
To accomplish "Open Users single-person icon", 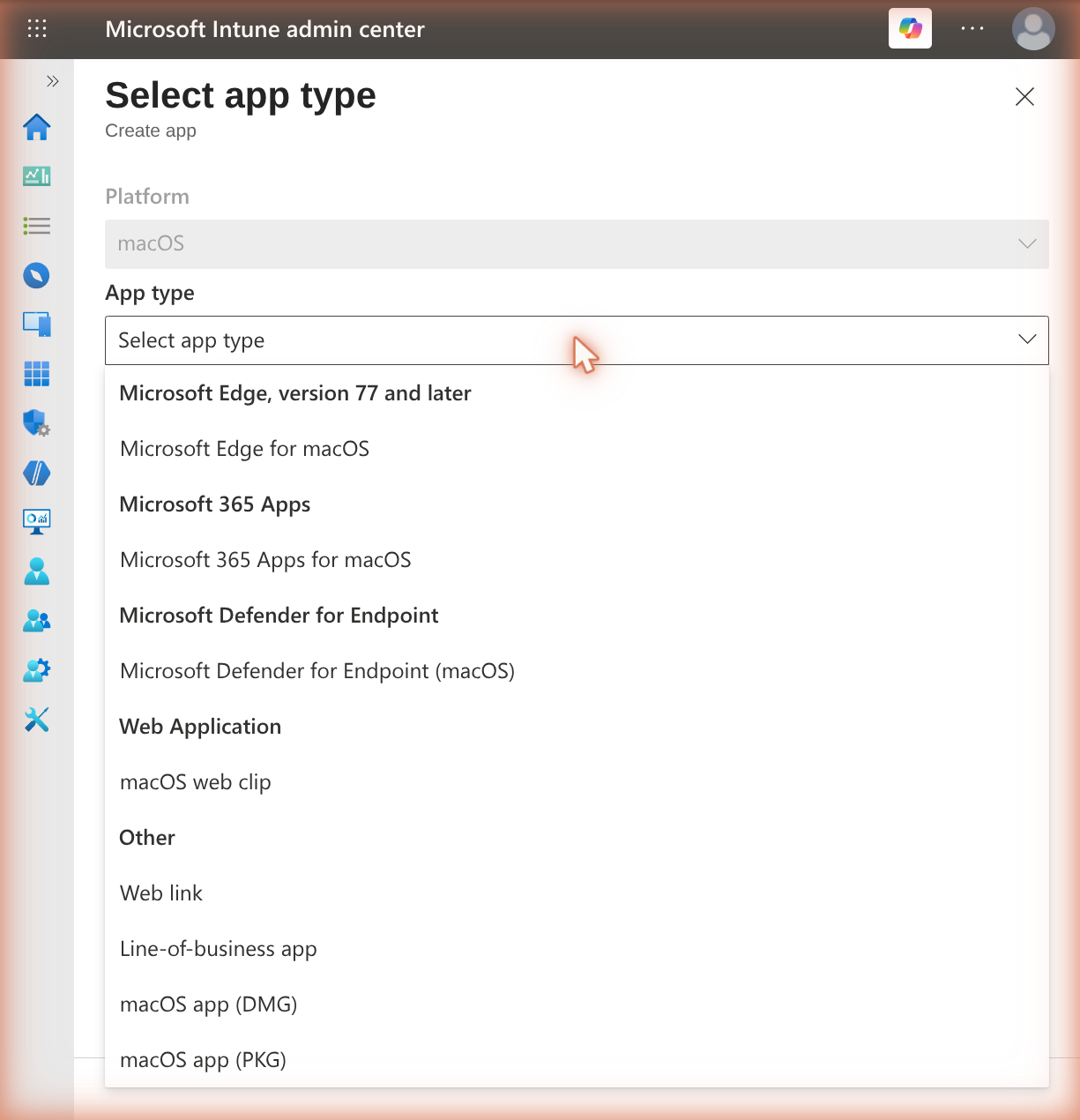I will click(37, 571).
